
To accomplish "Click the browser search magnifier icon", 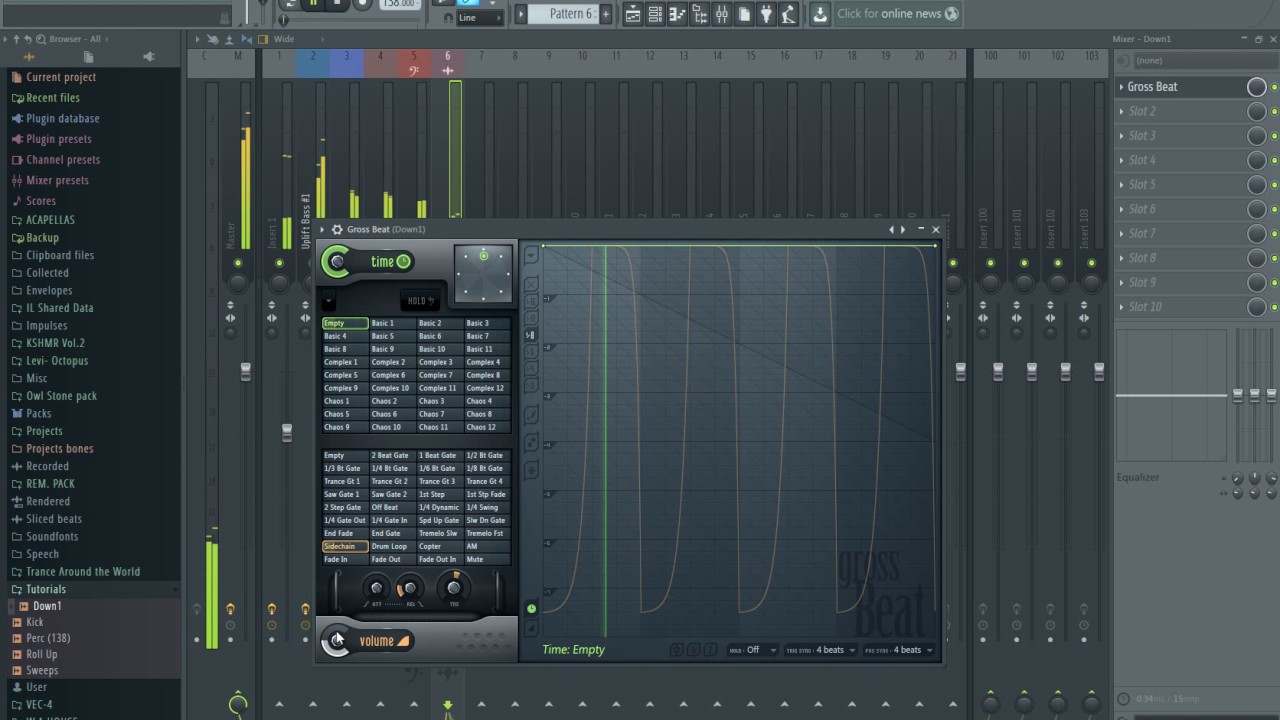I will click(x=41, y=39).
